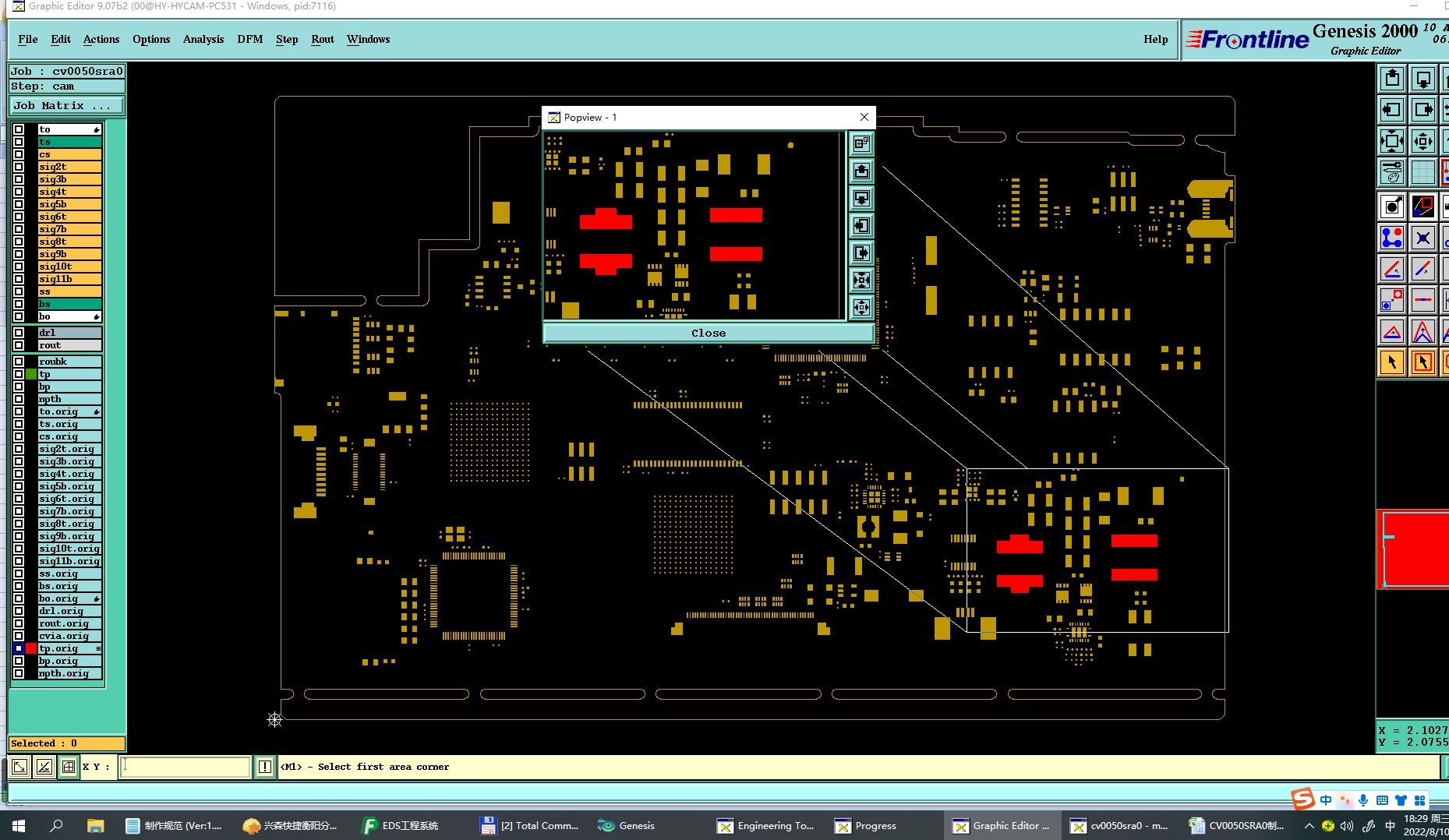Toggle checkbox for drl layer

point(19,333)
